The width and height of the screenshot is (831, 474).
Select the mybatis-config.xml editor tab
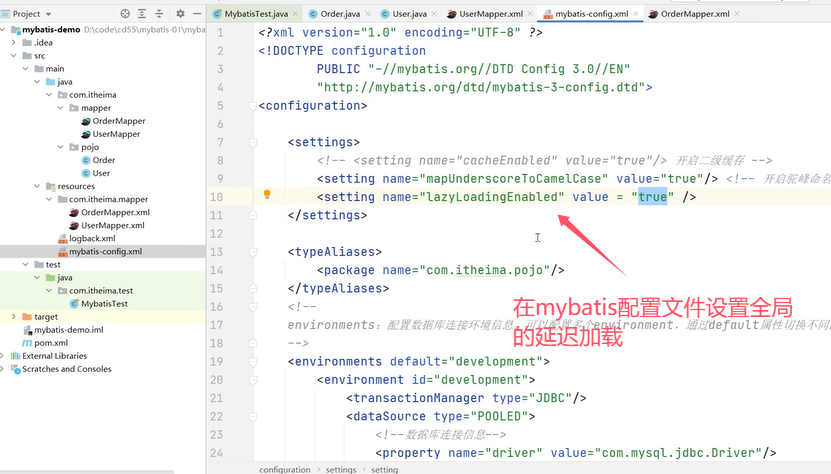[591, 14]
